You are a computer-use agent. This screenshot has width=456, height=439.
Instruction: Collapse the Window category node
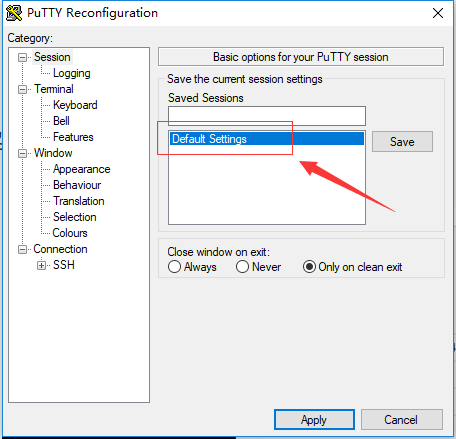(x=22, y=153)
